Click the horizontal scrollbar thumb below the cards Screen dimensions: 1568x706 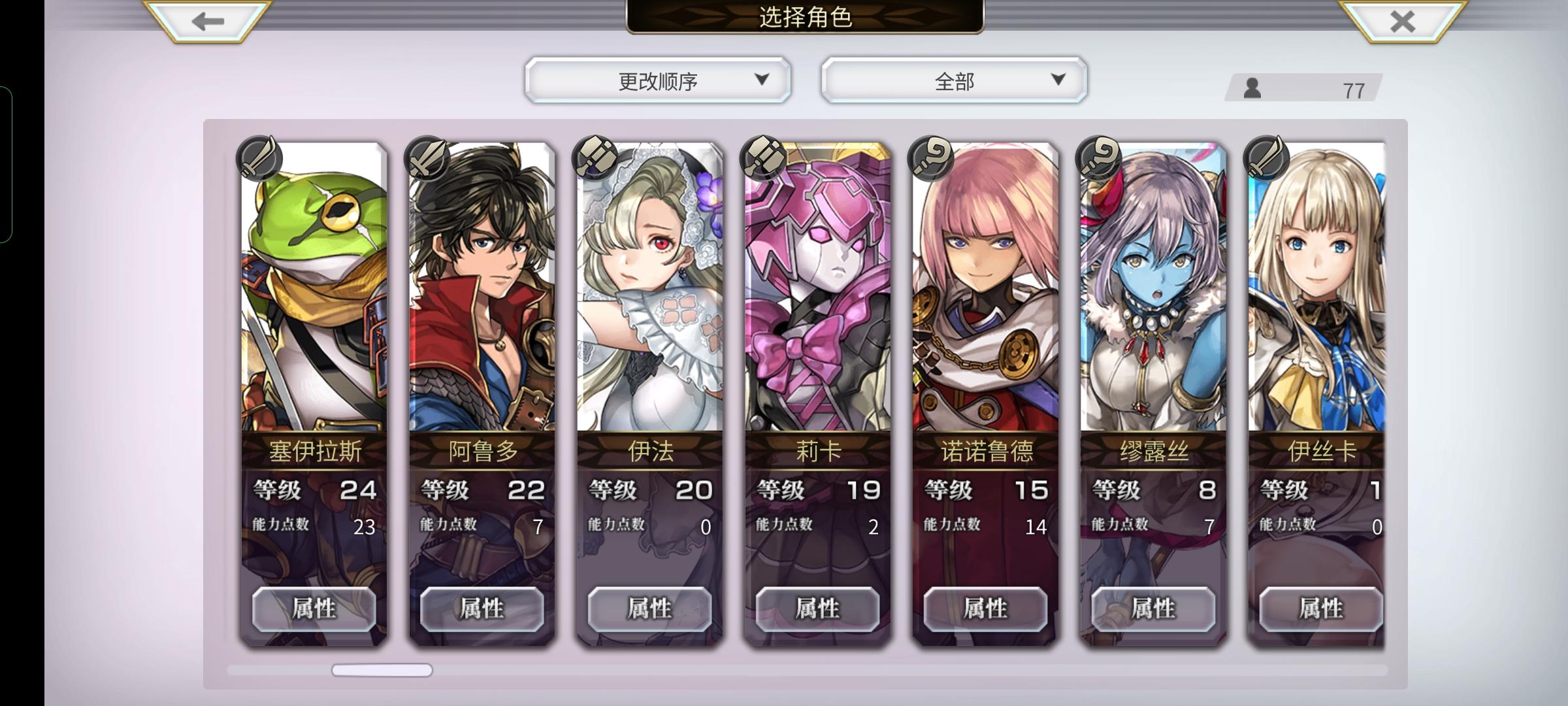pos(382,670)
